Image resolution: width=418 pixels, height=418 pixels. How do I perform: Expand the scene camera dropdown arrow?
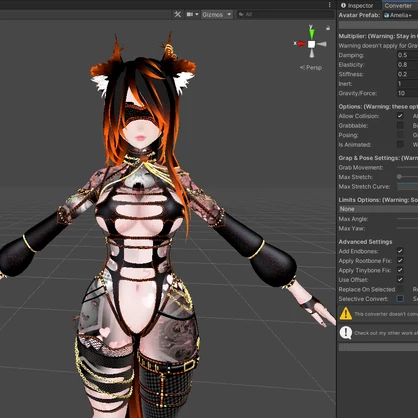pyautogui.click(x=197, y=14)
